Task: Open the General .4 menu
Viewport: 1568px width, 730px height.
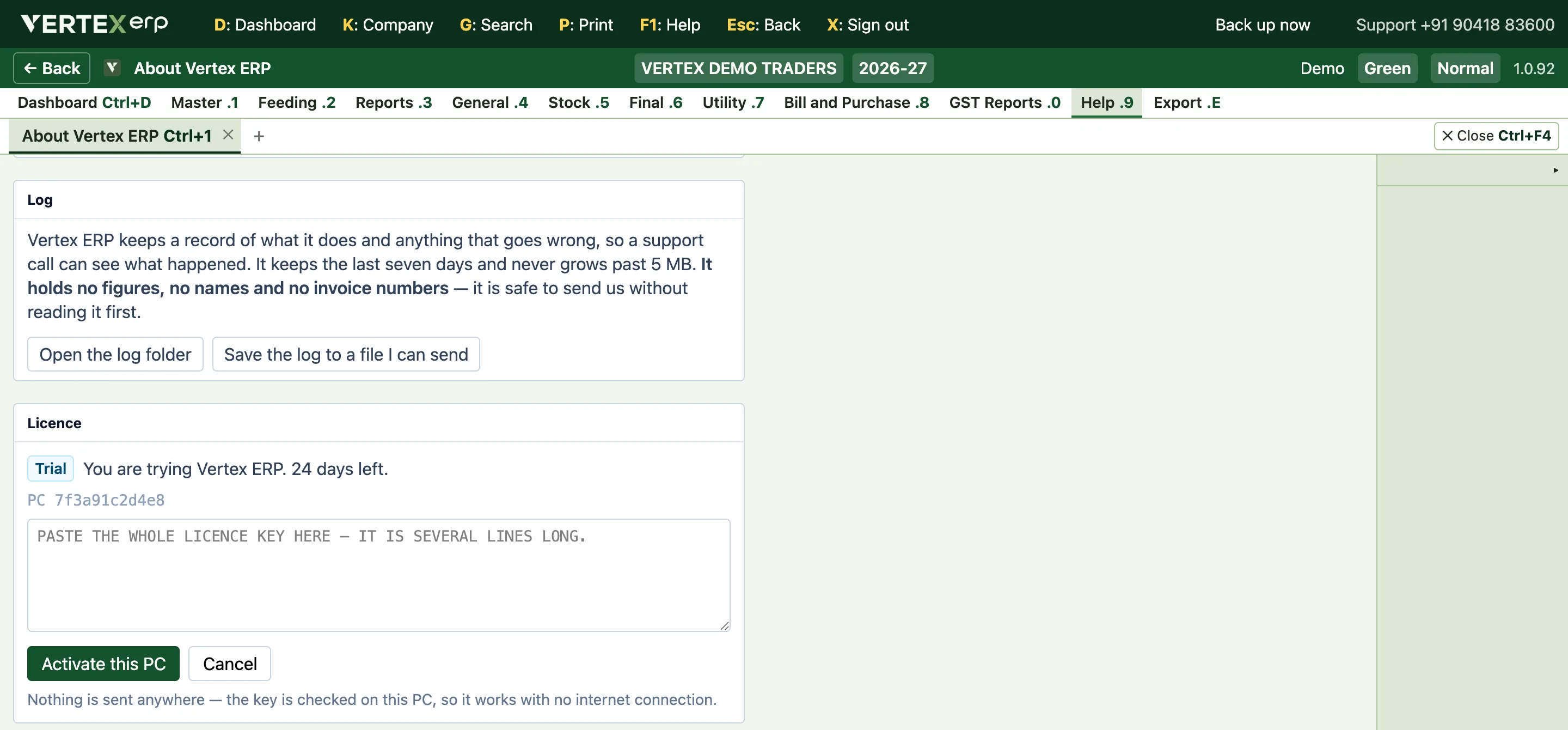Action: pyautogui.click(x=489, y=102)
